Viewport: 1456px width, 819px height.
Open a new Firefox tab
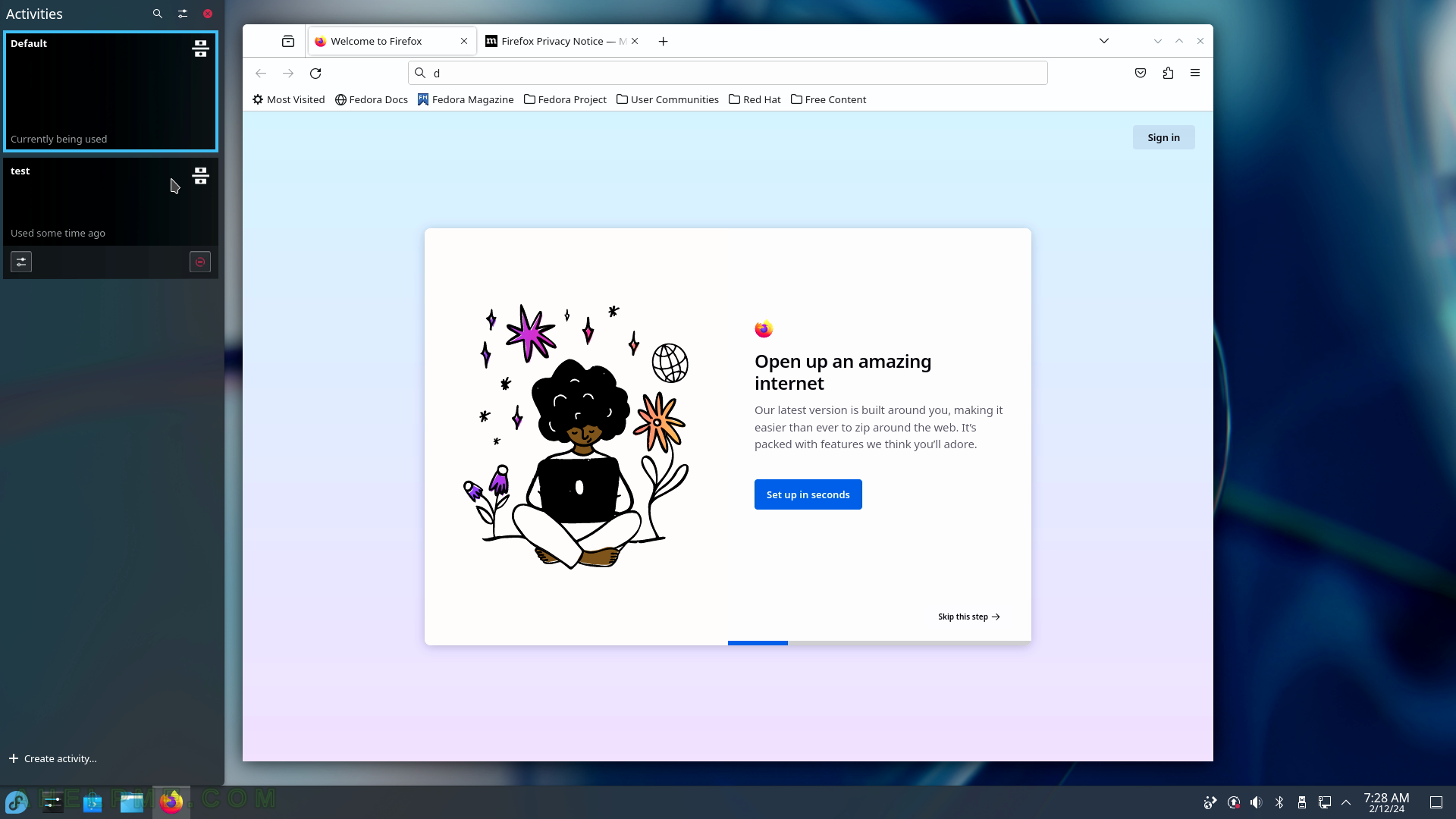coord(663,41)
